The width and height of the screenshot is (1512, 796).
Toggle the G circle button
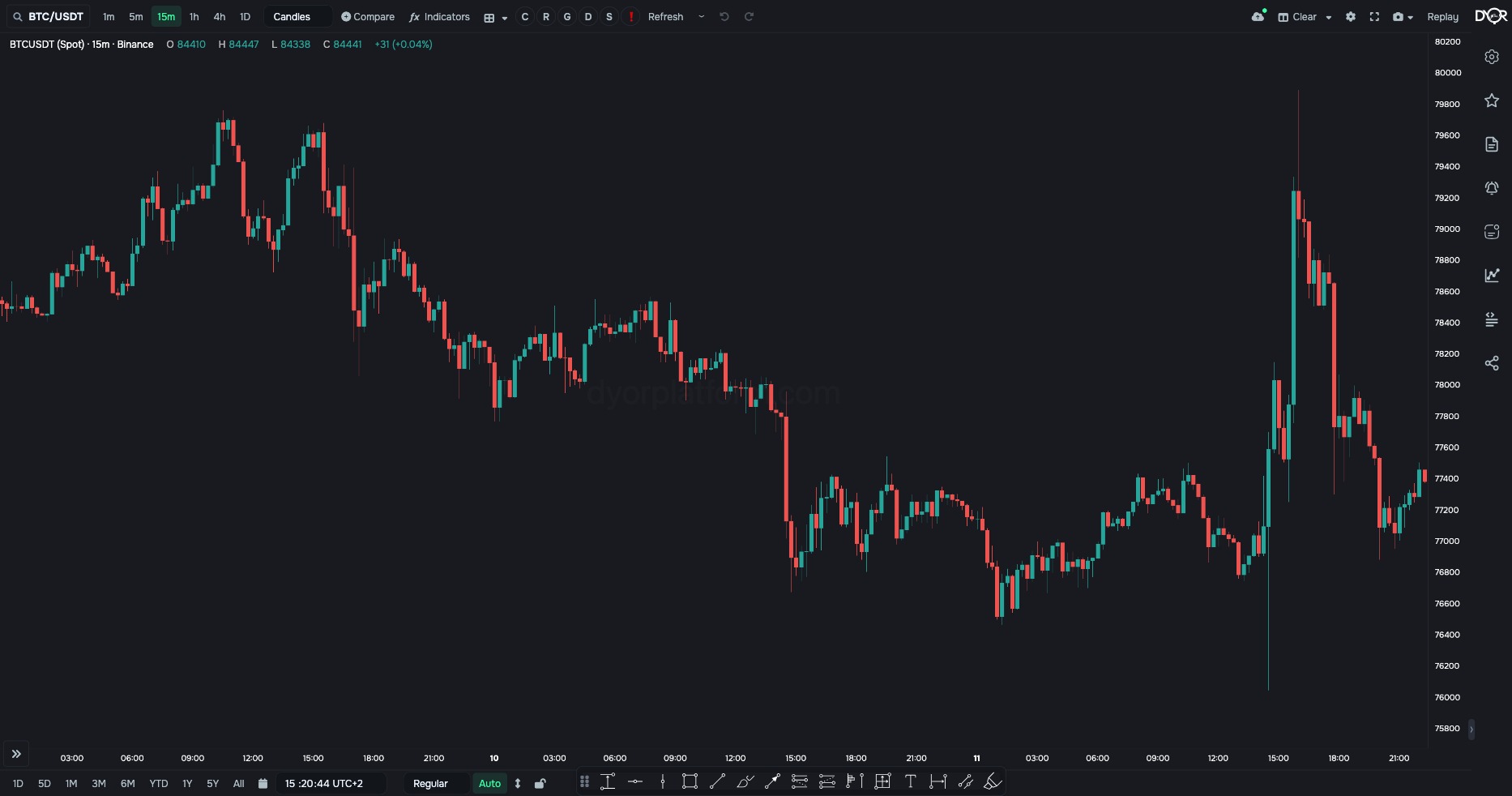567,16
